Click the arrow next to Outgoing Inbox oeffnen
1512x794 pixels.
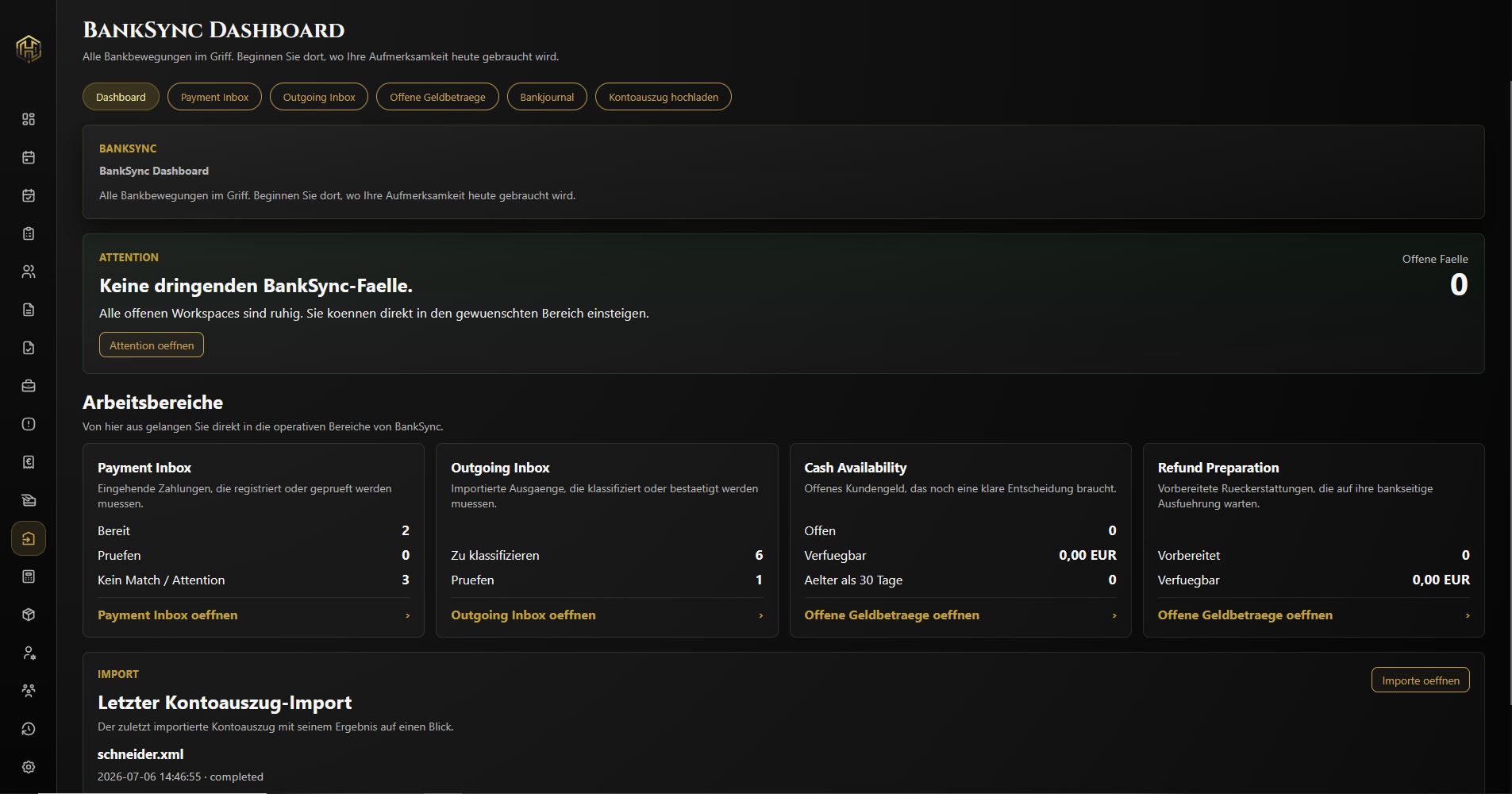click(x=760, y=615)
